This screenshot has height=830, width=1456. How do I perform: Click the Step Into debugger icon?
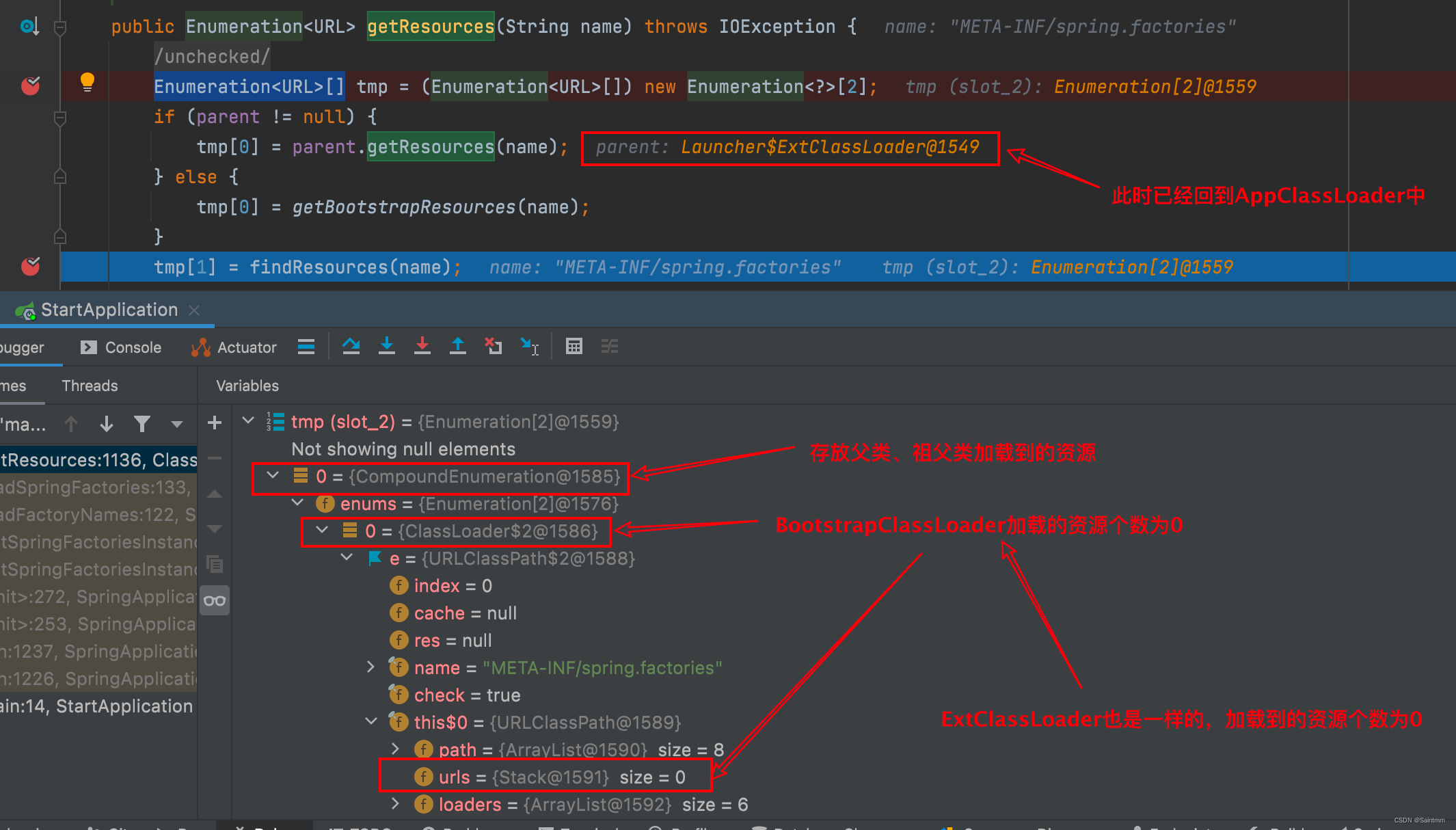pyautogui.click(x=387, y=347)
